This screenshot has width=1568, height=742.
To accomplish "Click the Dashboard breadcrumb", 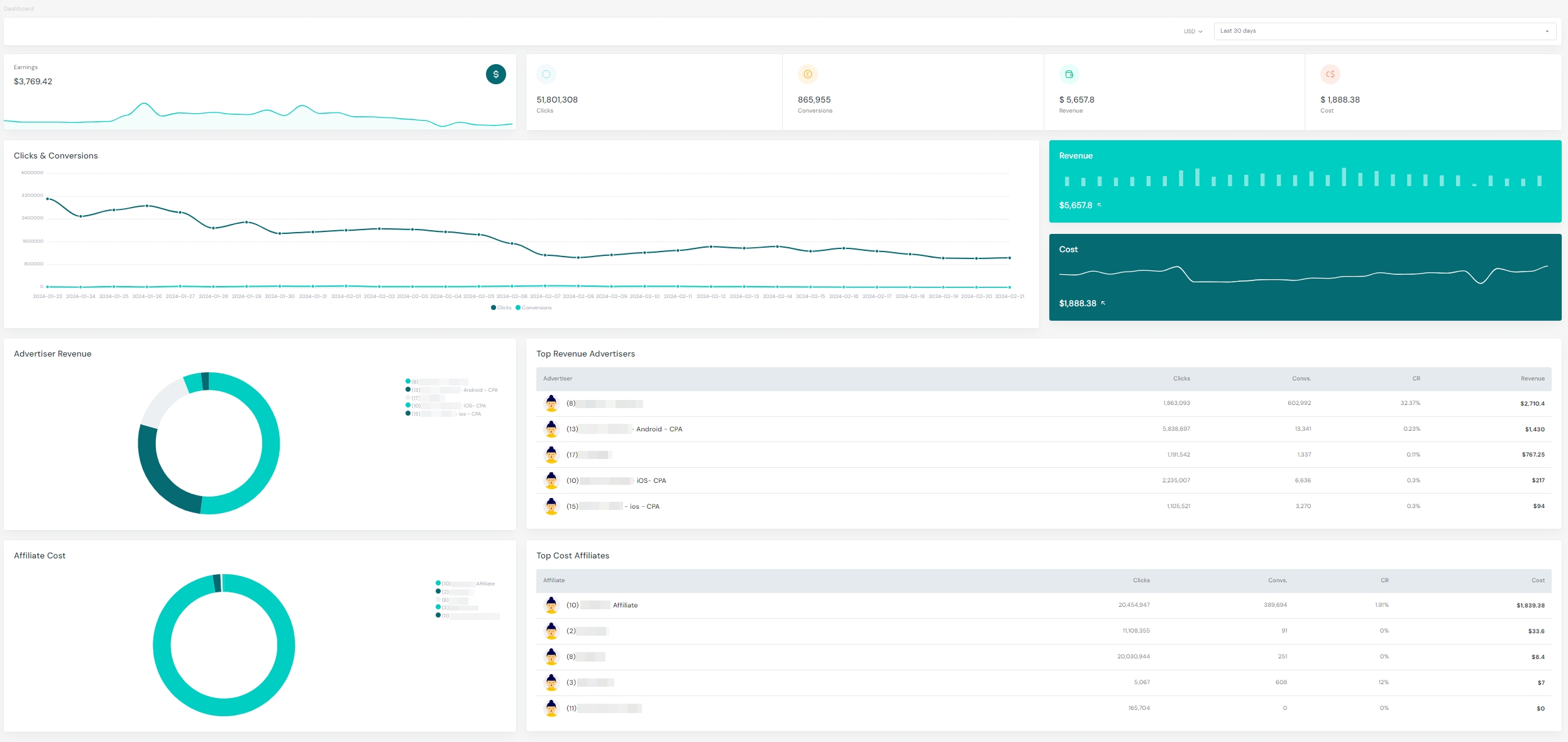I will click(19, 9).
